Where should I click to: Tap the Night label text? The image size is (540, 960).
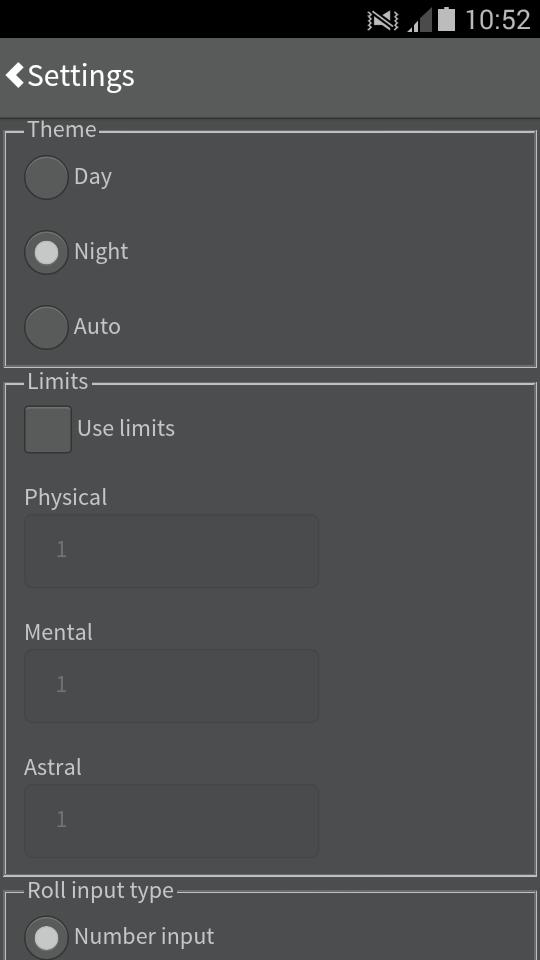(101, 252)
